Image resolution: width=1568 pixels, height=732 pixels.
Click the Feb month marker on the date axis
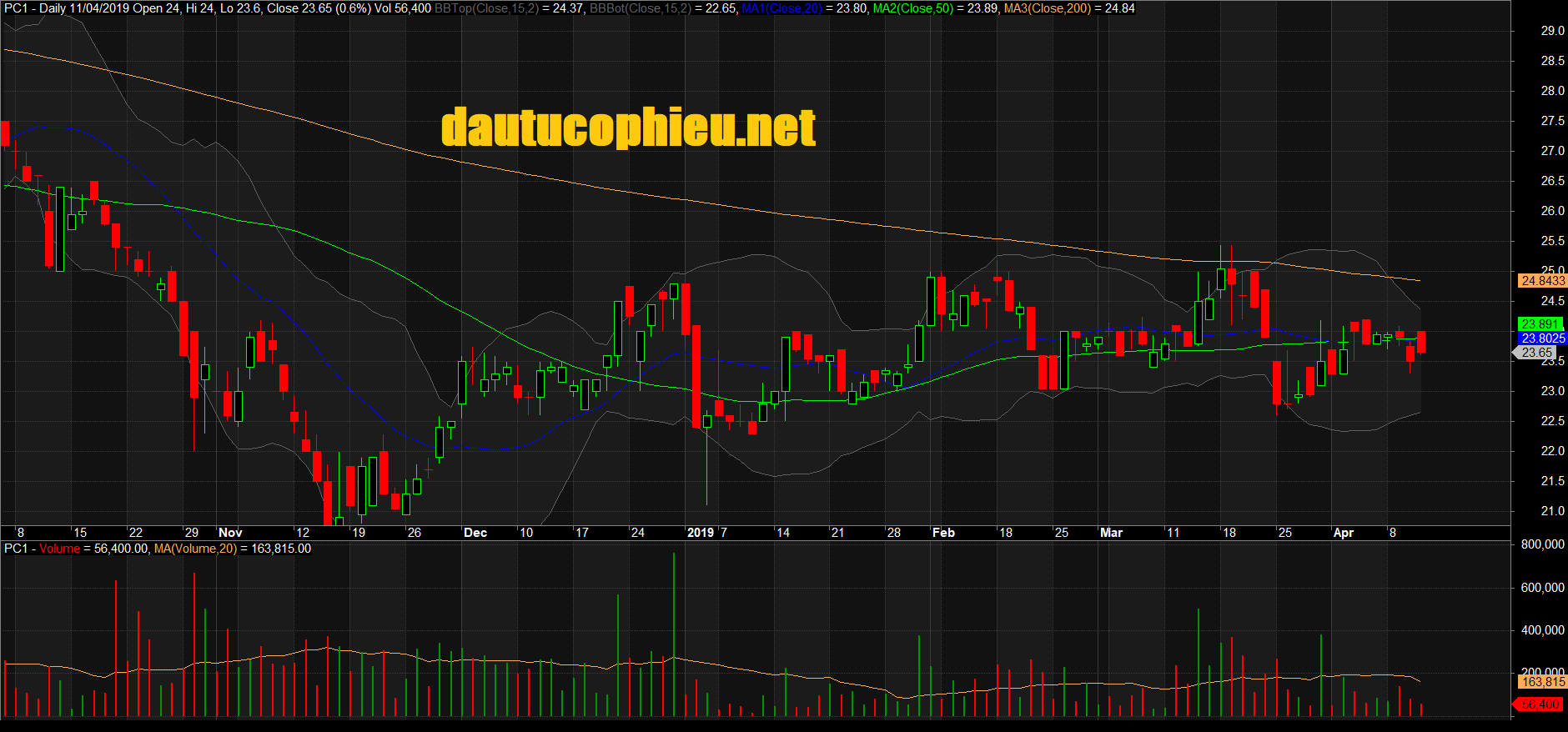tap(943, 533)
